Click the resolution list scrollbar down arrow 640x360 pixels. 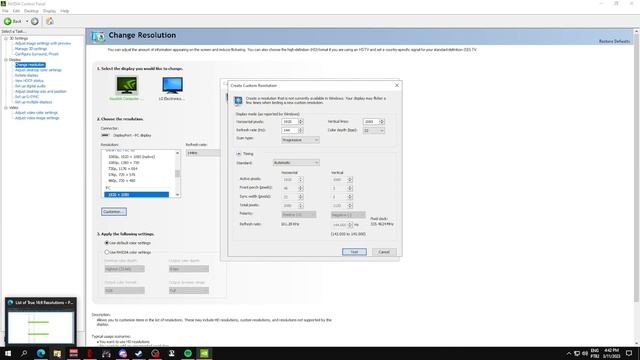tap(178, 195)
